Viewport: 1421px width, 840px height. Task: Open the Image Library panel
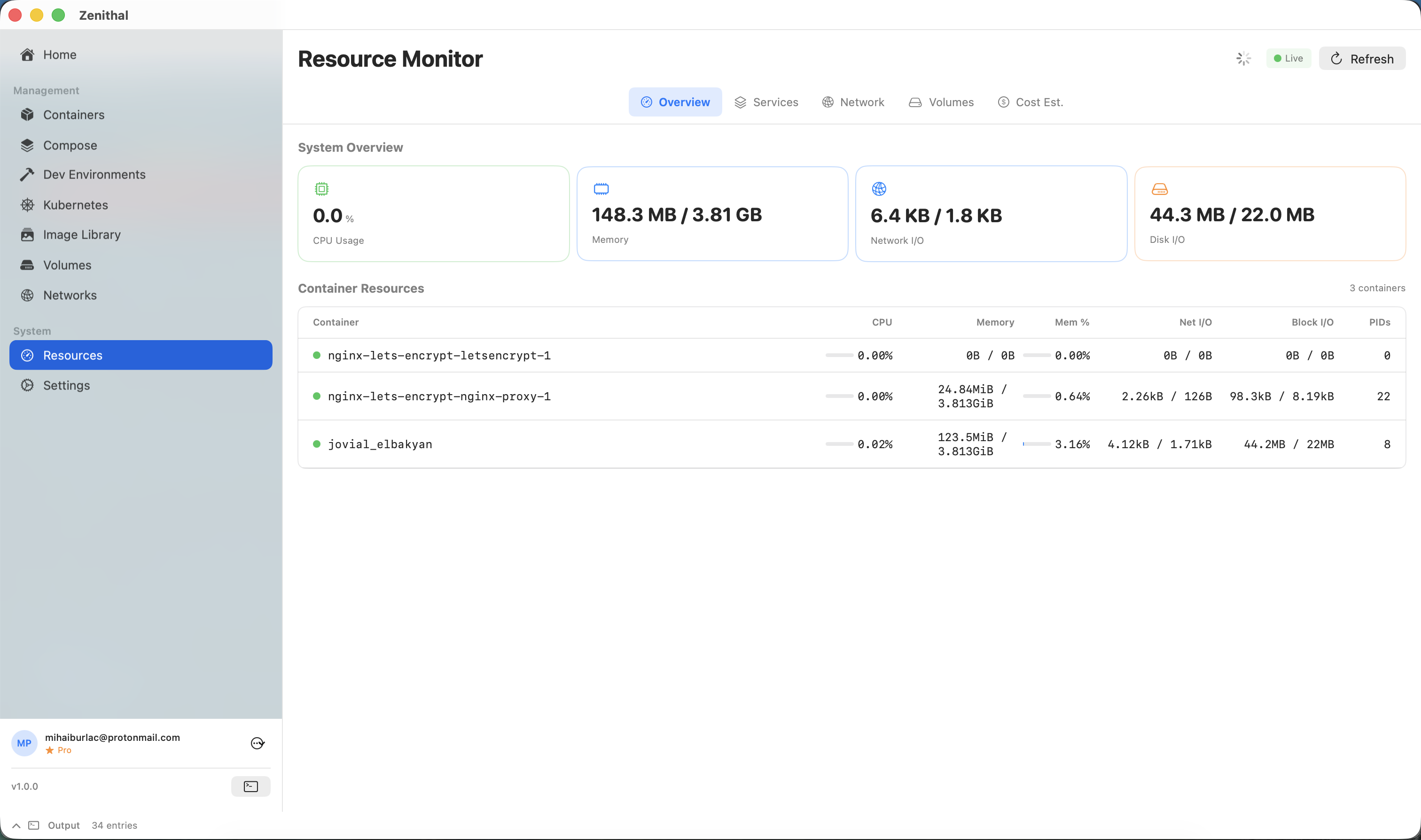click(81, 234)
